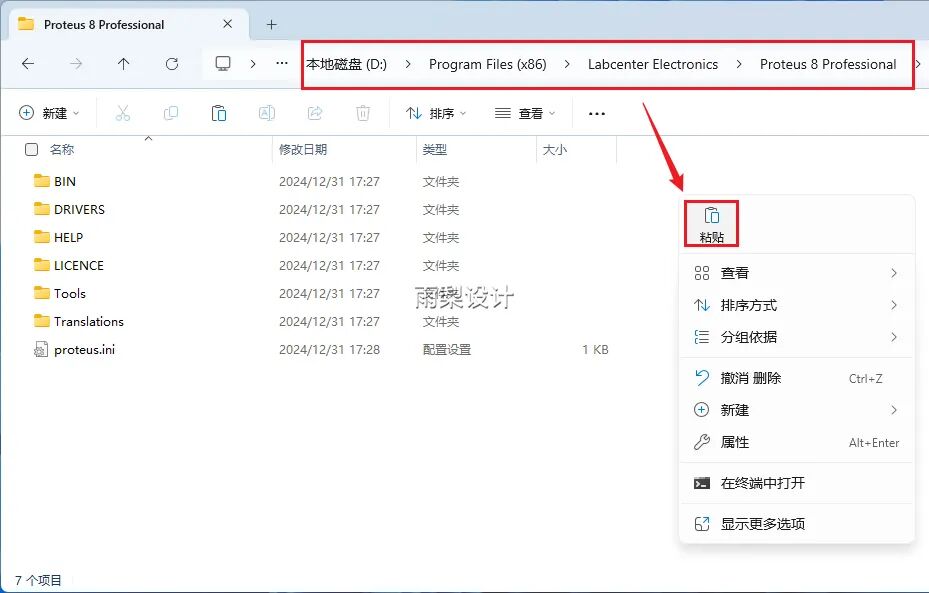Click the Share icon on the toolbar
The image size is (929, 593).
315,113
